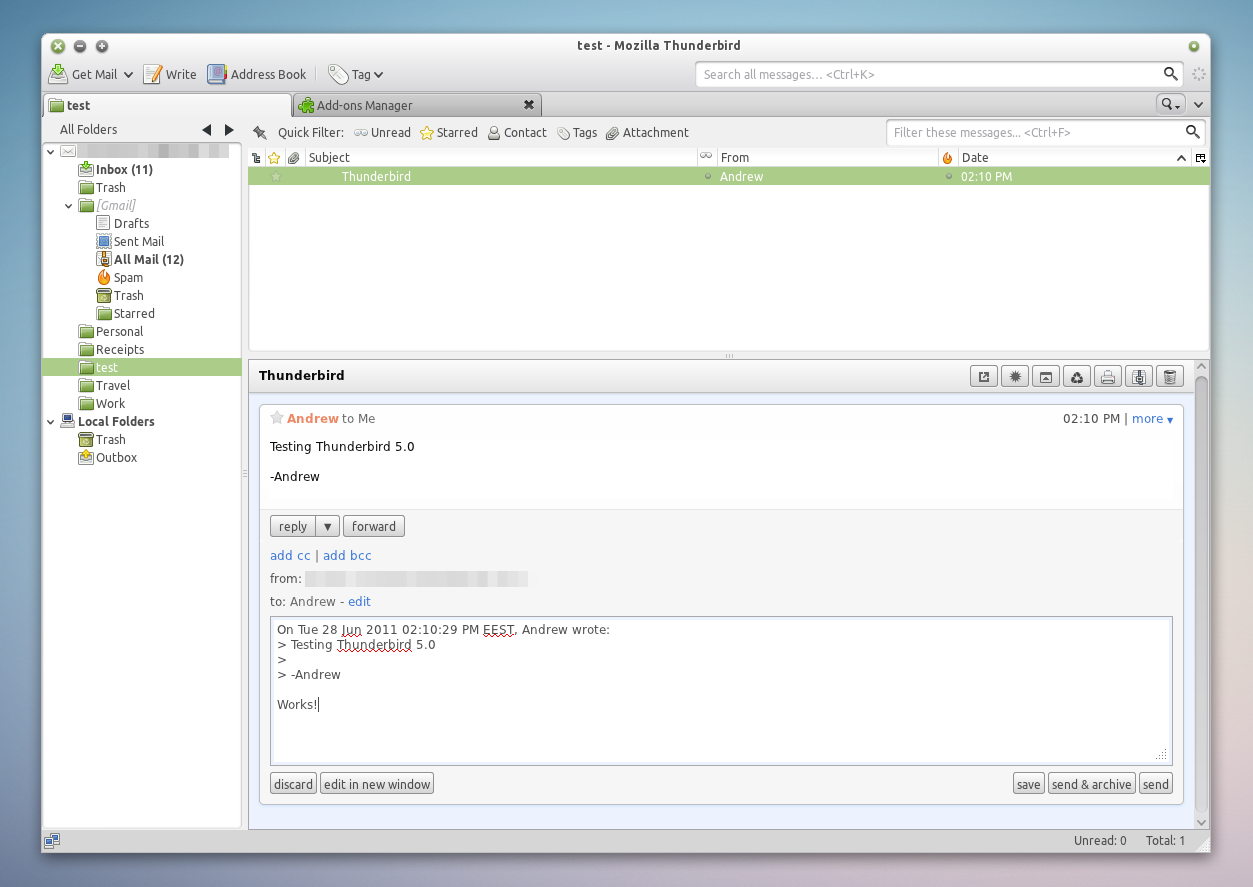Screen dimensions: 1253x887
Task: Open the column picker icon after Date
Action: 1201,158
